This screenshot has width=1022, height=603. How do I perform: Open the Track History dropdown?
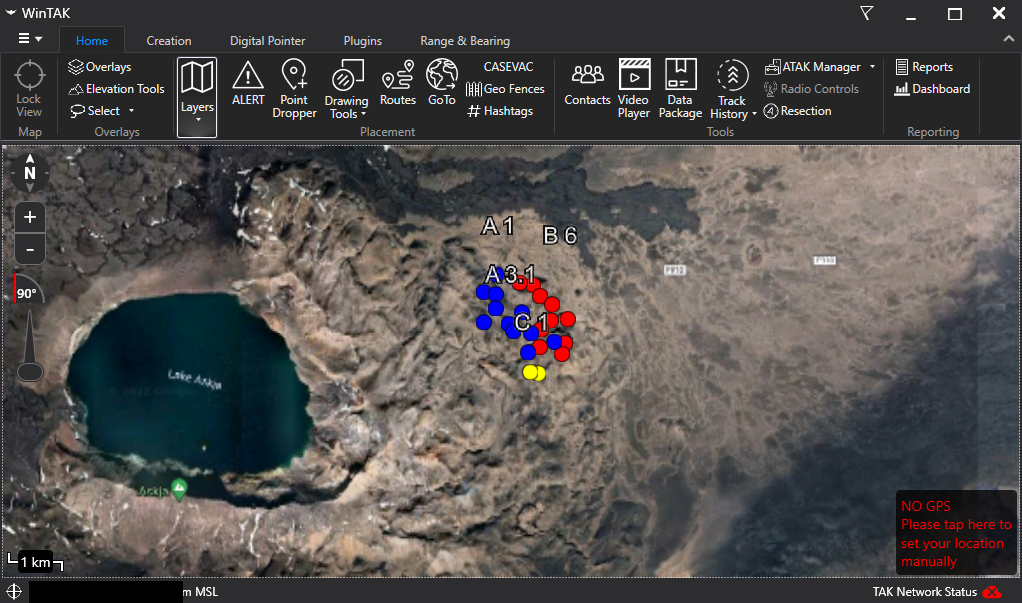click(x=733, y=90)
